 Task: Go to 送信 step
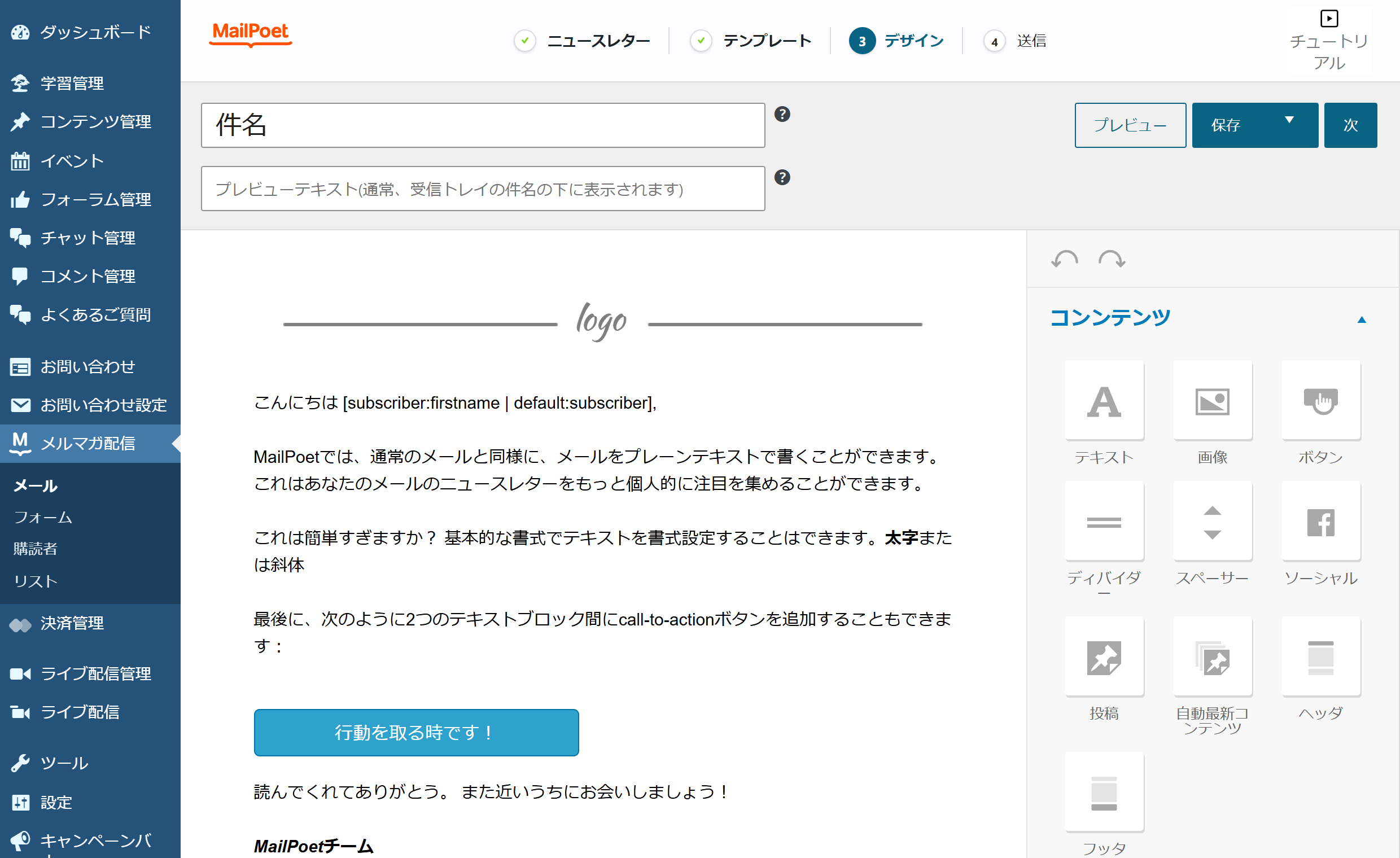coord(1015,41)
